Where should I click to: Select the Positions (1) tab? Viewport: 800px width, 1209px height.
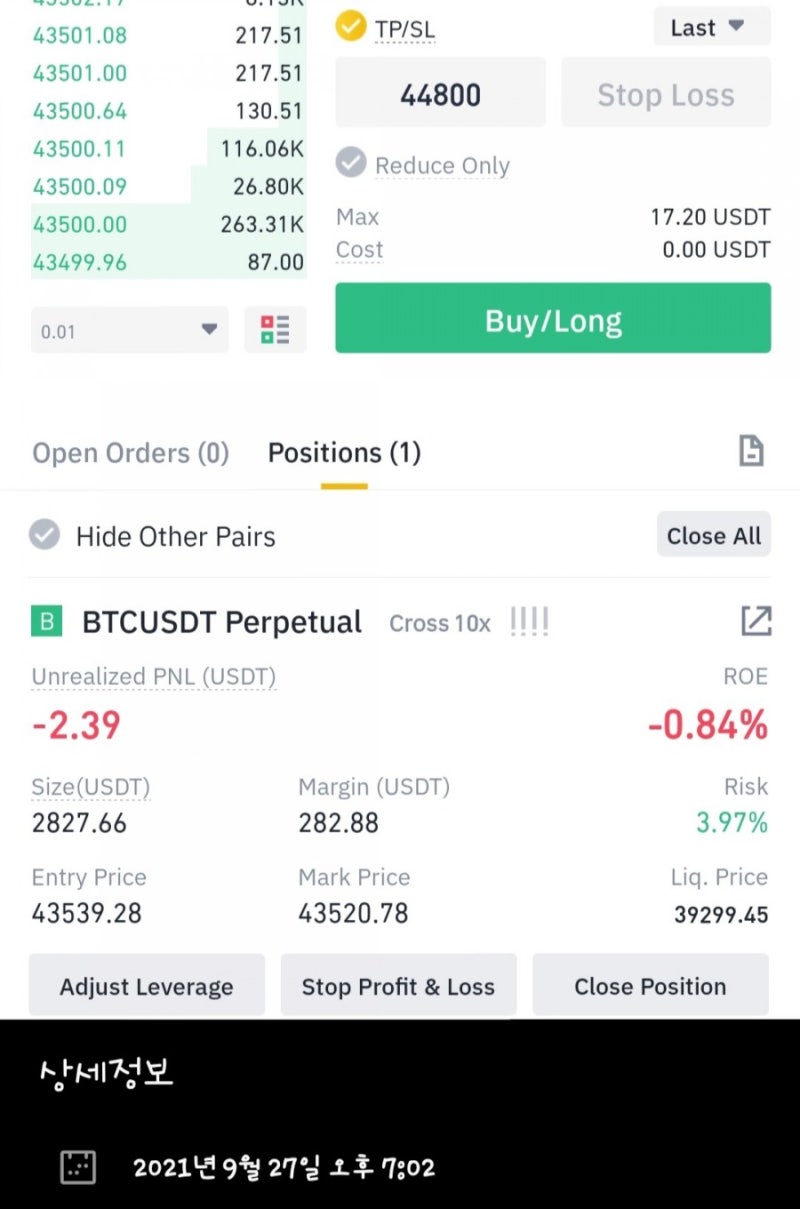(x=344, y=453)
